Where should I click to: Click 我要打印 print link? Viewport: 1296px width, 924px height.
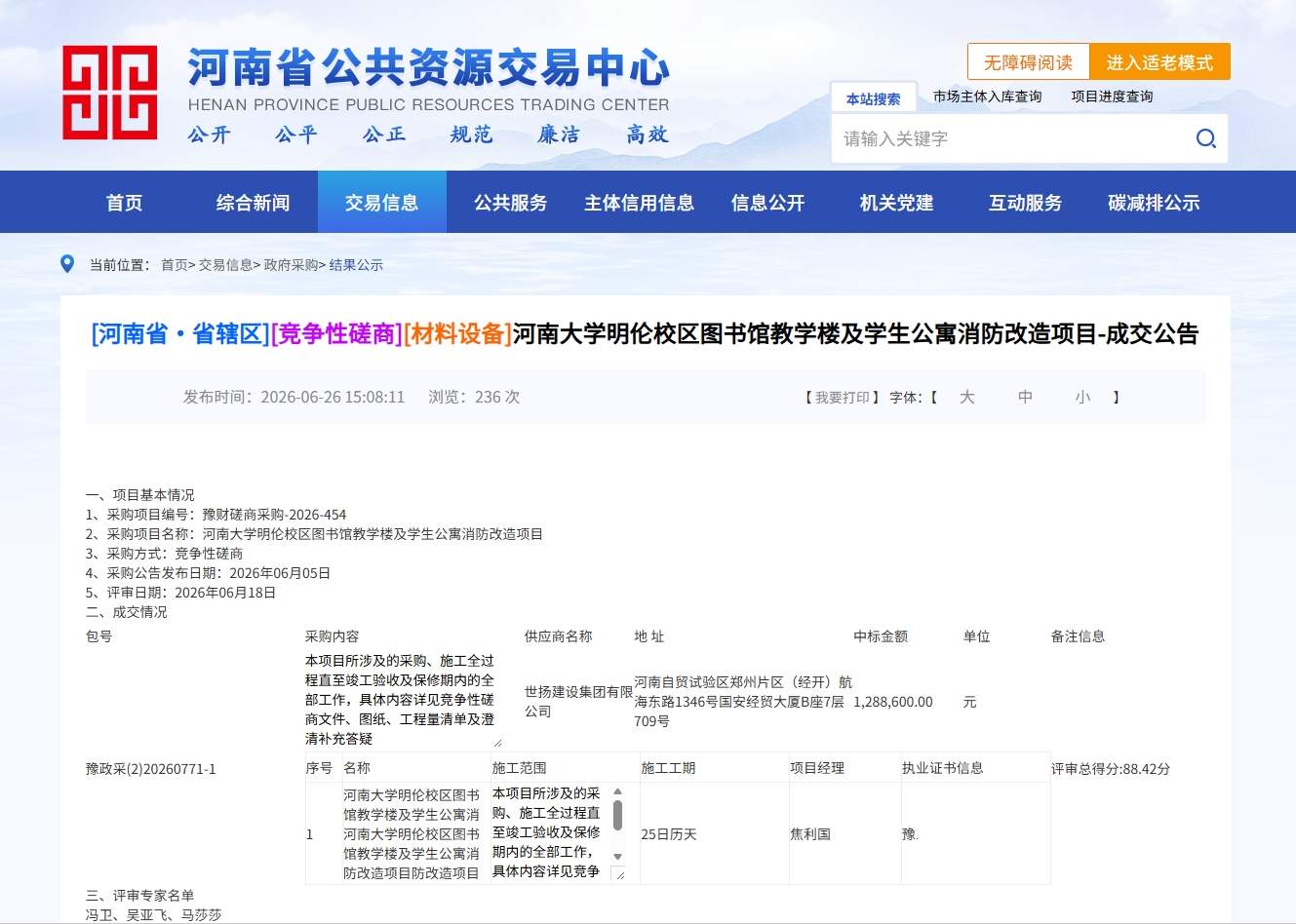tap(843, 398)
